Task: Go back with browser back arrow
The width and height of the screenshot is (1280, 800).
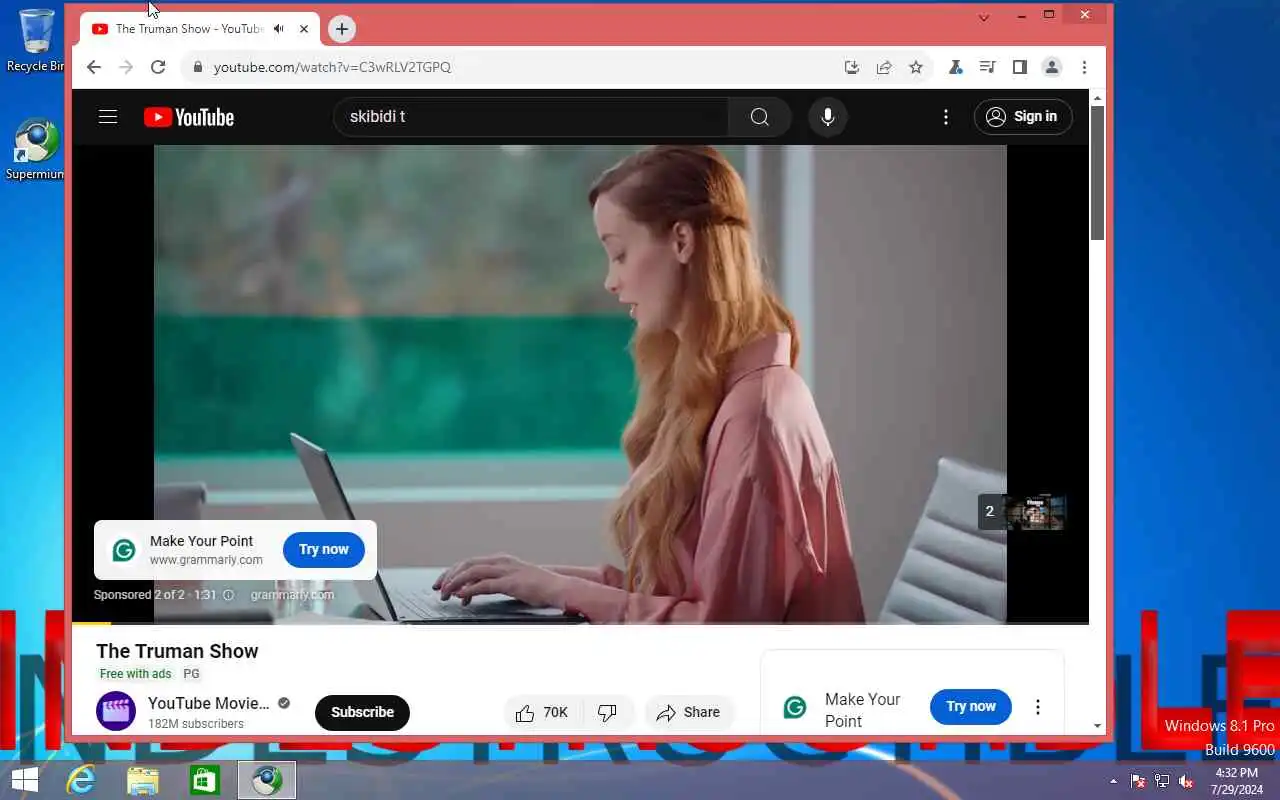Action: point(94,67)
